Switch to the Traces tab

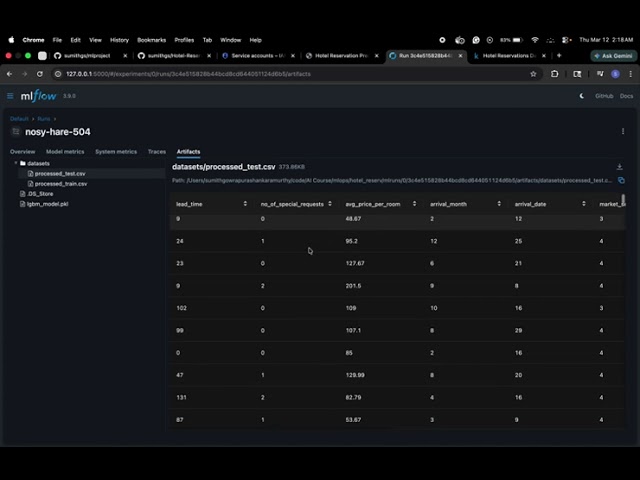[x=157, y=151]
